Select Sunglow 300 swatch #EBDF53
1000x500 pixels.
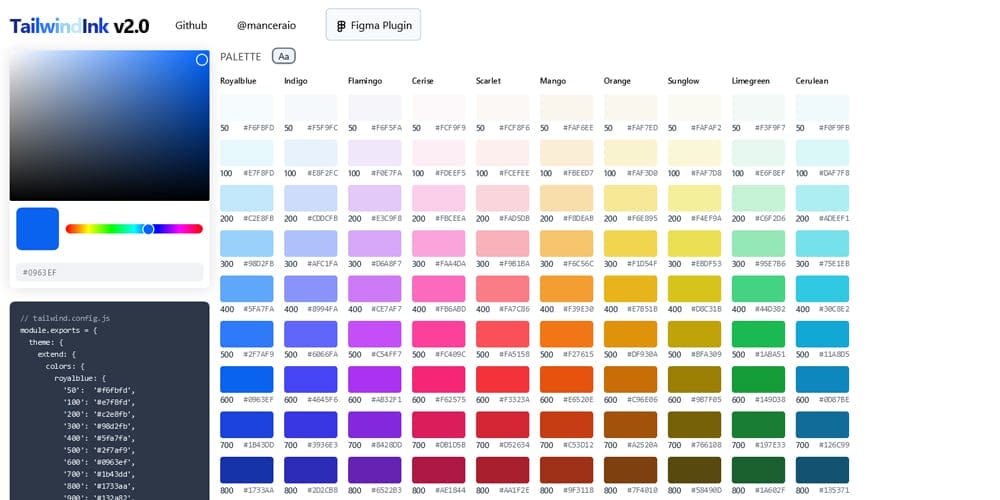[695, 244]
